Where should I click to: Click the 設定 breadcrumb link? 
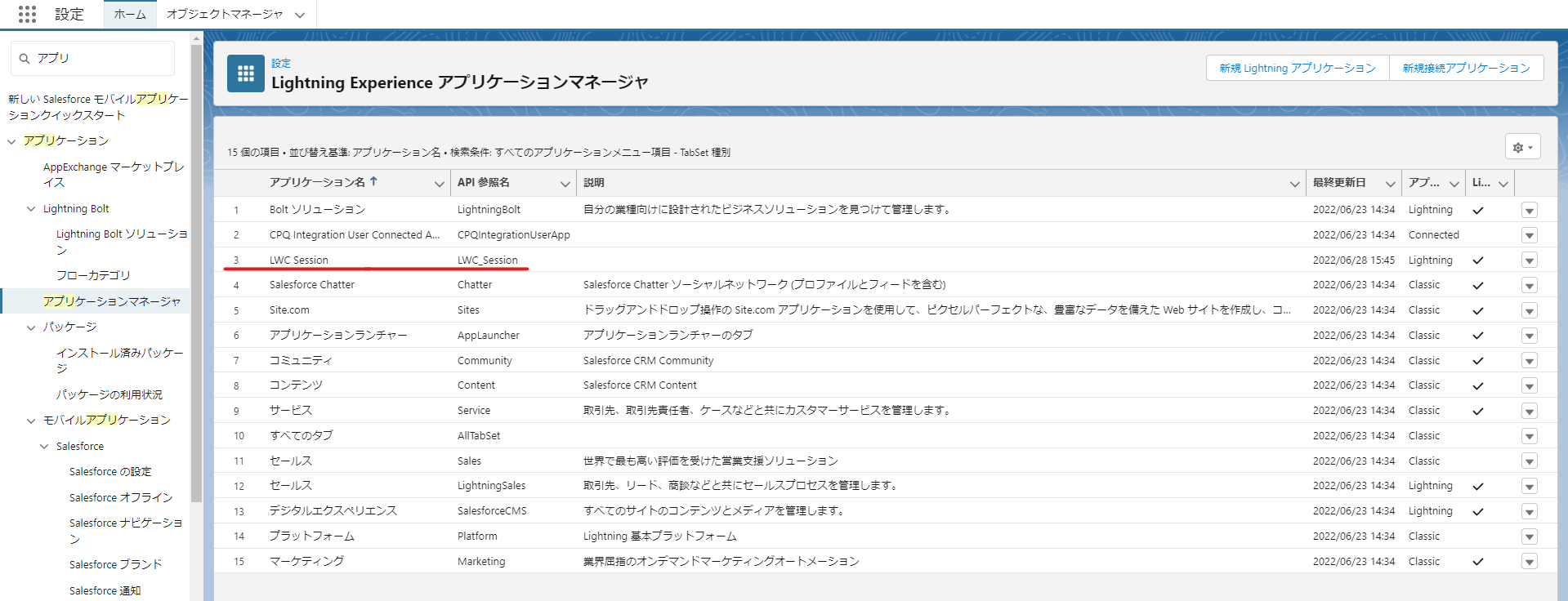coord(281,63)
